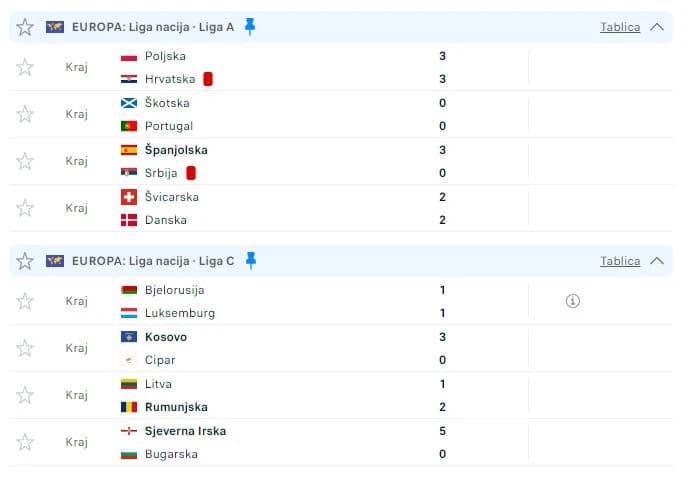685x477 pixels.
Task: Click the Liga C competition flag icon
Action: 55,261
